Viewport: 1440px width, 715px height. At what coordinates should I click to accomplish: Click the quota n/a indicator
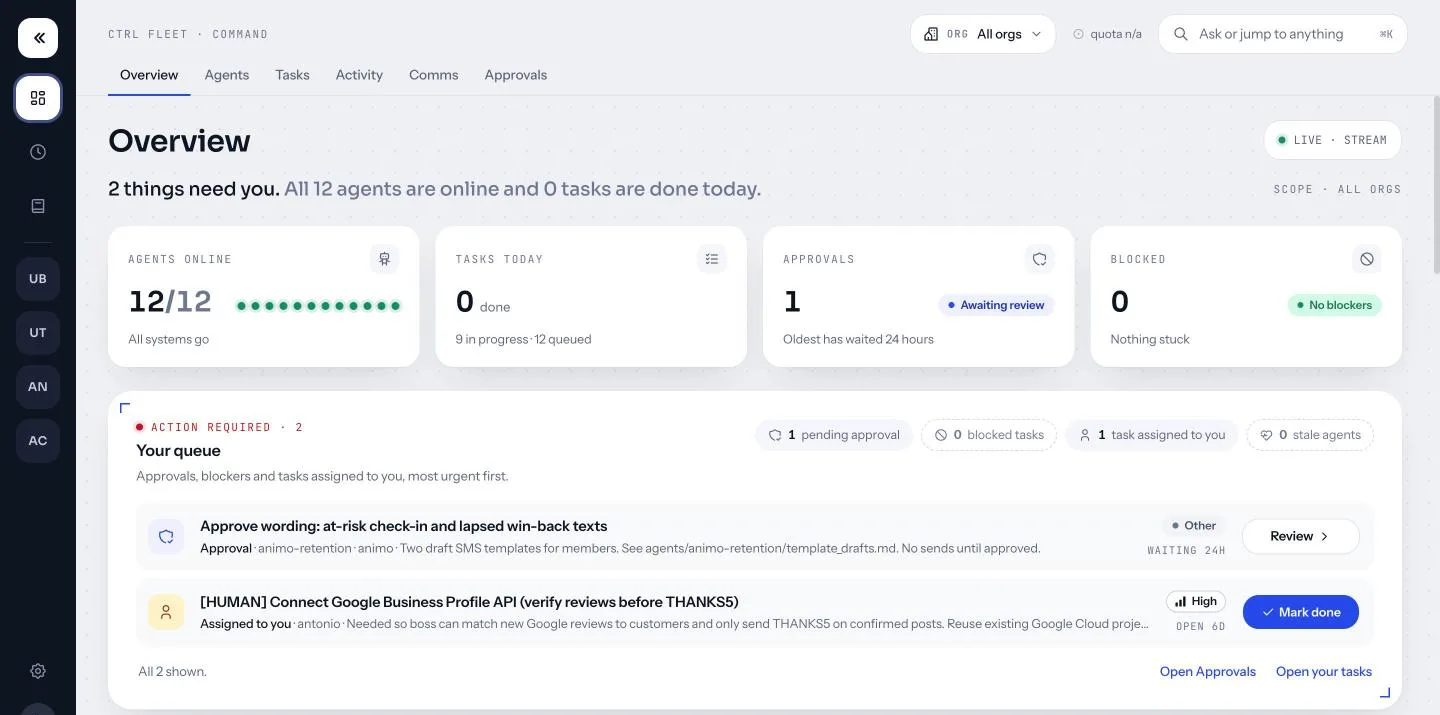[1107, 34]
